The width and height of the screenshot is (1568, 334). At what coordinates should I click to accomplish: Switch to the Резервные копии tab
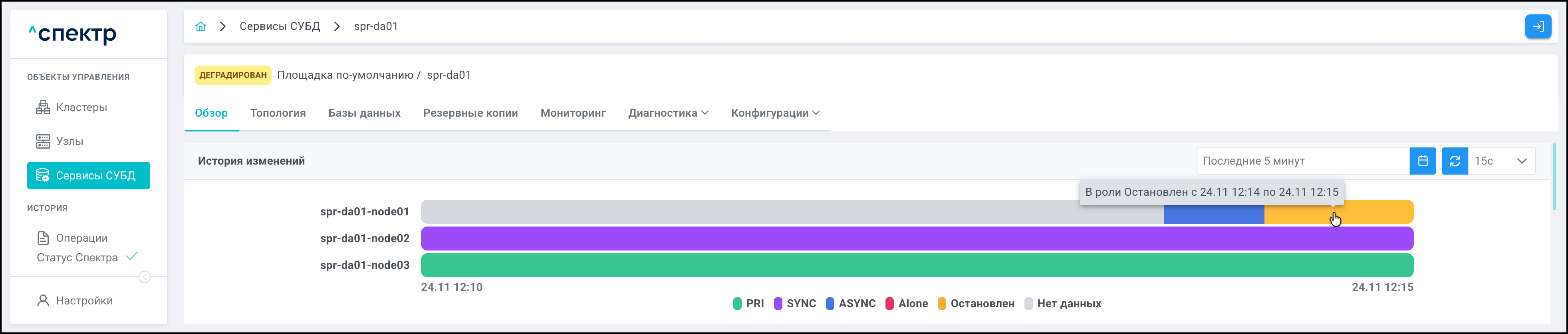click(470, 113)
